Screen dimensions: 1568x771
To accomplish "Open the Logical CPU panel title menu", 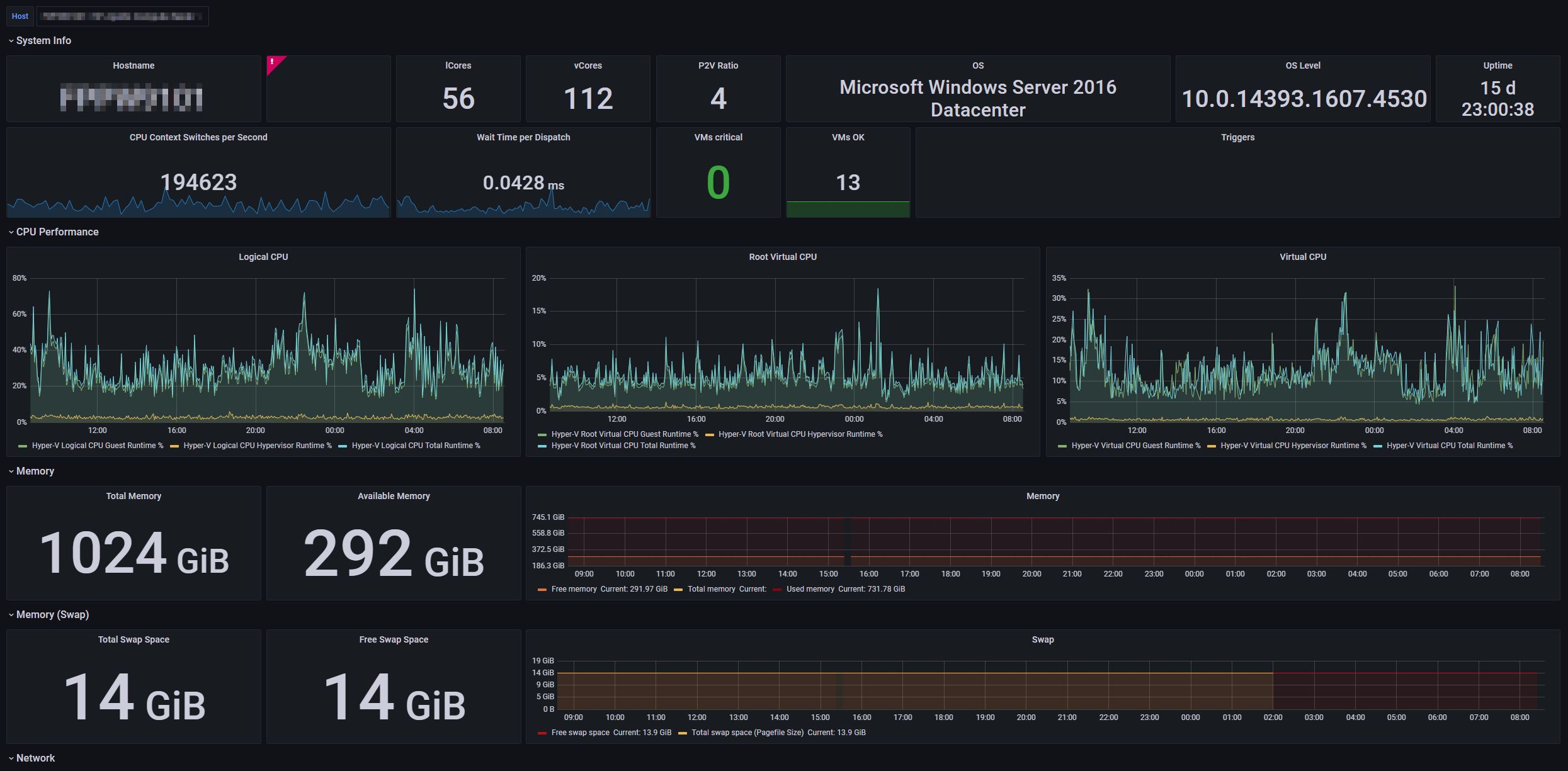I will coord(263,257).
